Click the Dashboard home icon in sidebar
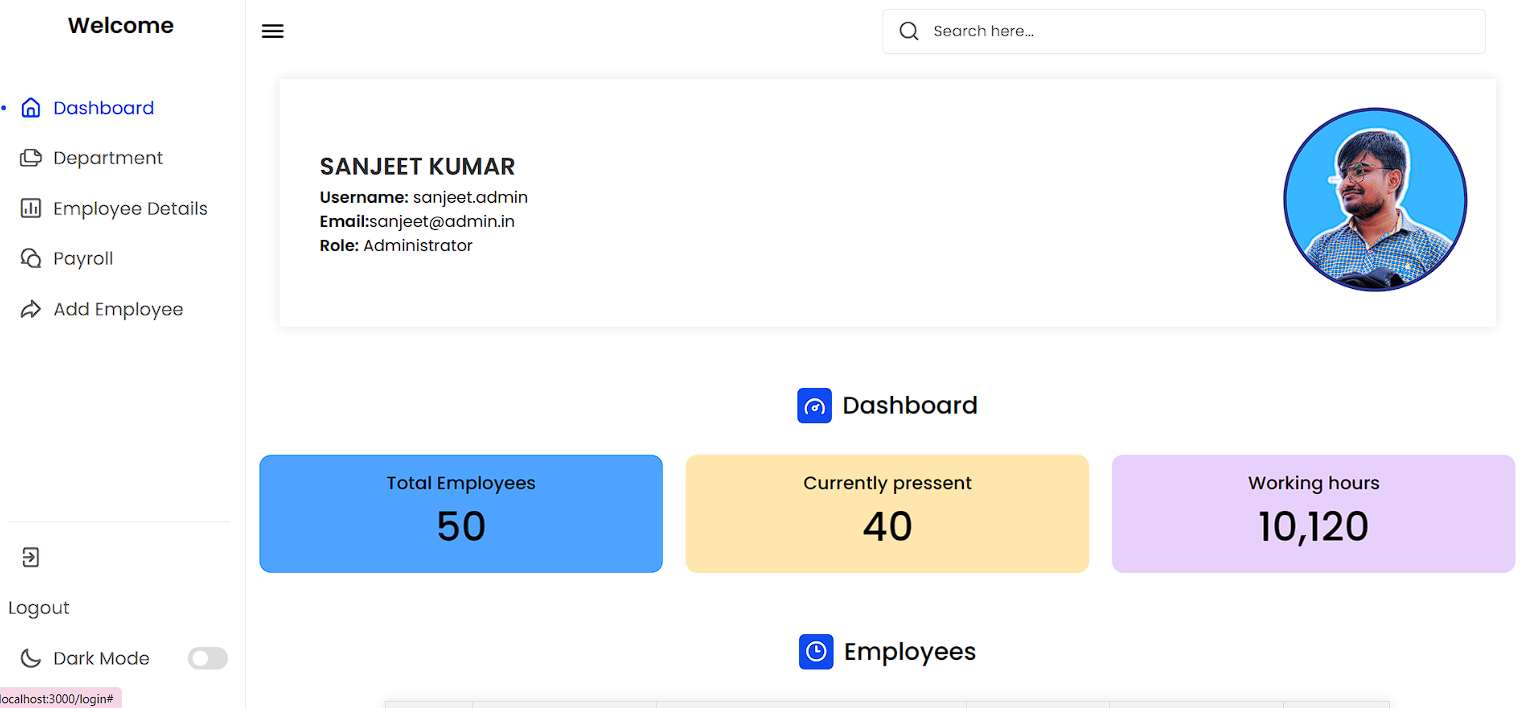Image resolution: width=1526 pixels, height=708 pixels. [31, 108]
